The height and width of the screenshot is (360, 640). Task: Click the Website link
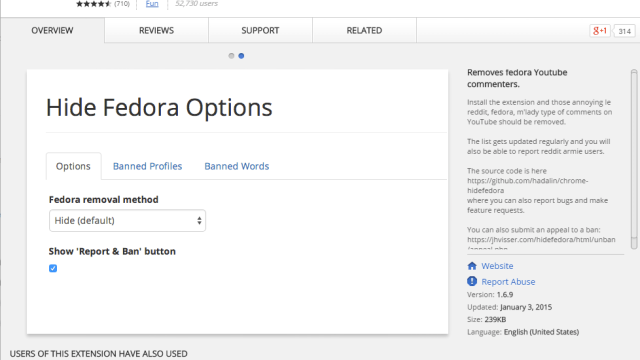[497, 266]
